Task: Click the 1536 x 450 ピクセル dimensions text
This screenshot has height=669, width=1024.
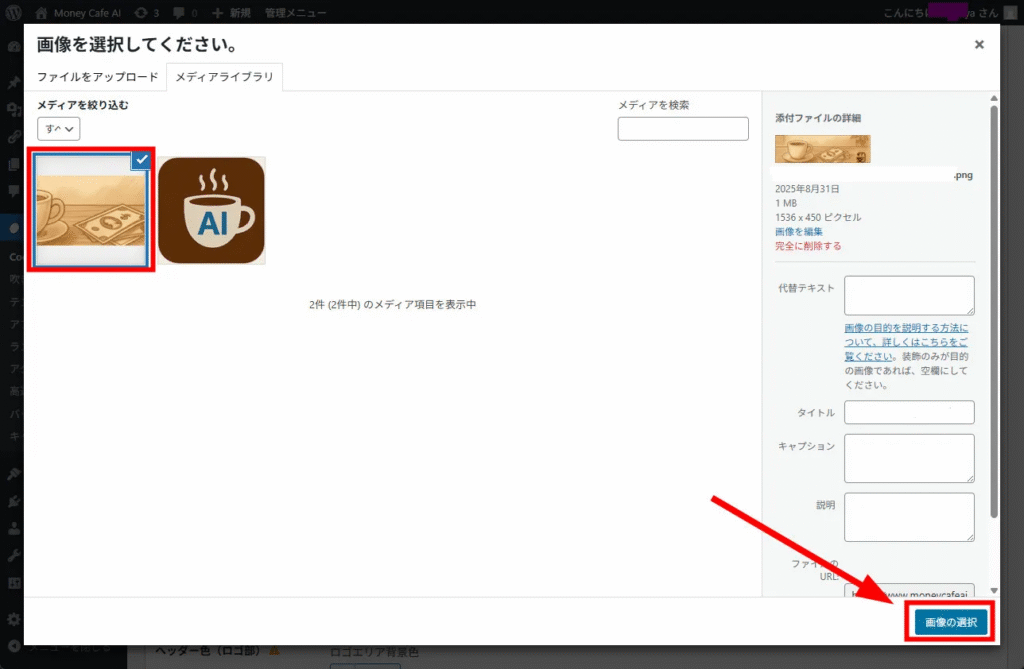Action: 818,218
